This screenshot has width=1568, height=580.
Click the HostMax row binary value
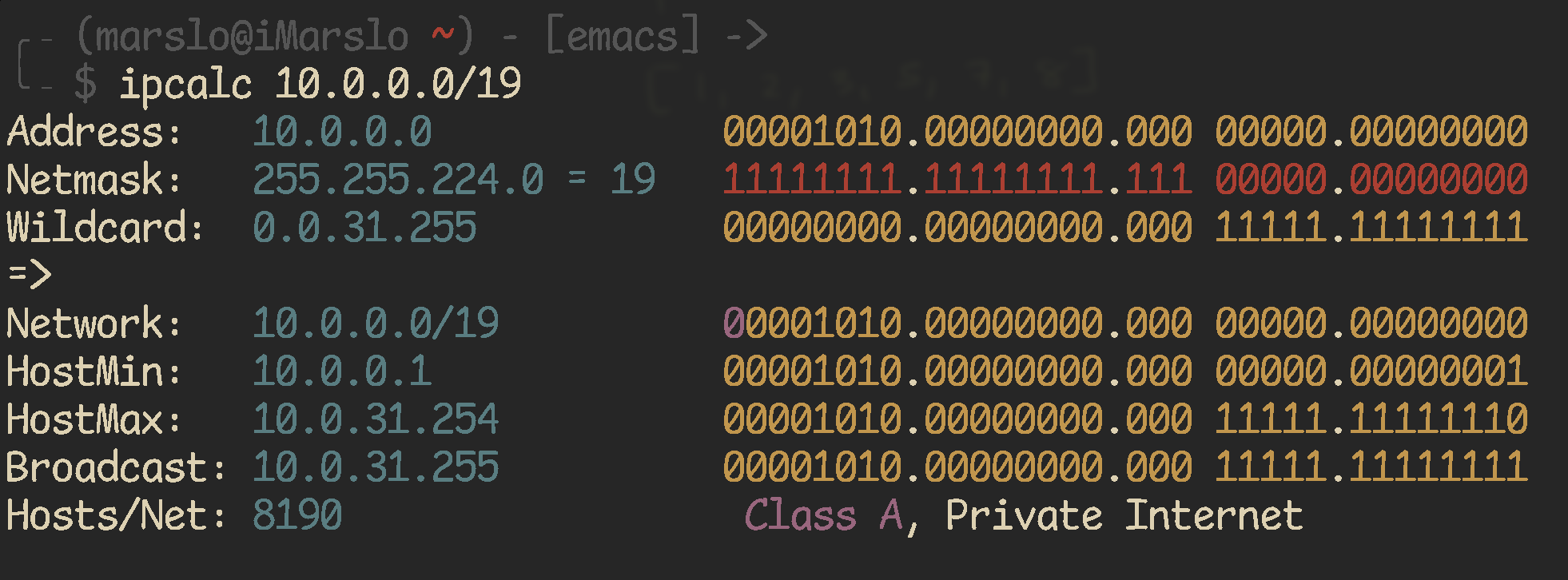click(1125, 419)
